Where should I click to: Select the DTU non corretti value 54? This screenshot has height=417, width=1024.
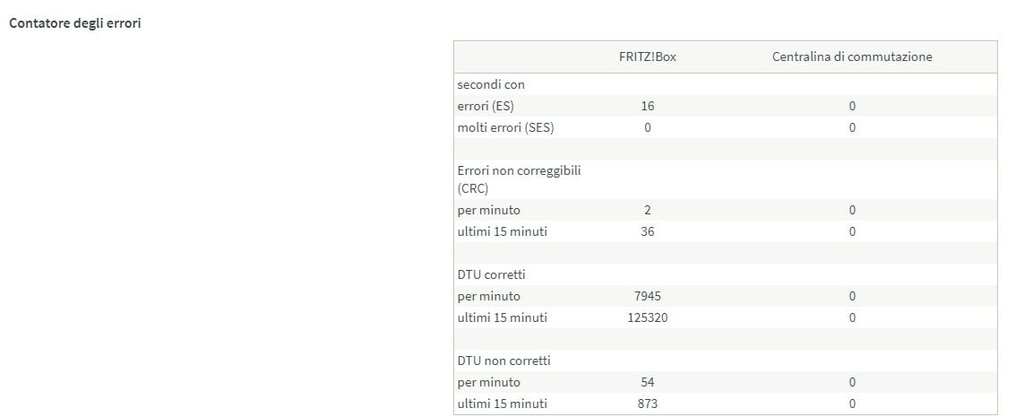pos(647,382)
